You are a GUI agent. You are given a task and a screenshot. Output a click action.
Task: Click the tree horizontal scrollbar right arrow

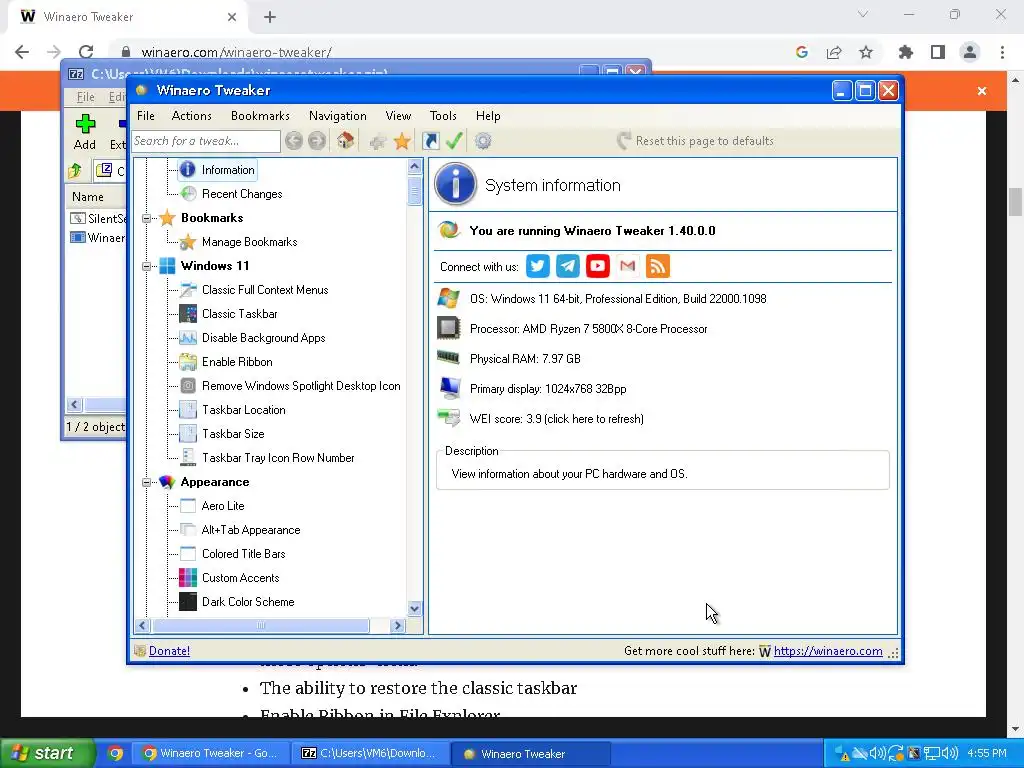pos(398,625)
